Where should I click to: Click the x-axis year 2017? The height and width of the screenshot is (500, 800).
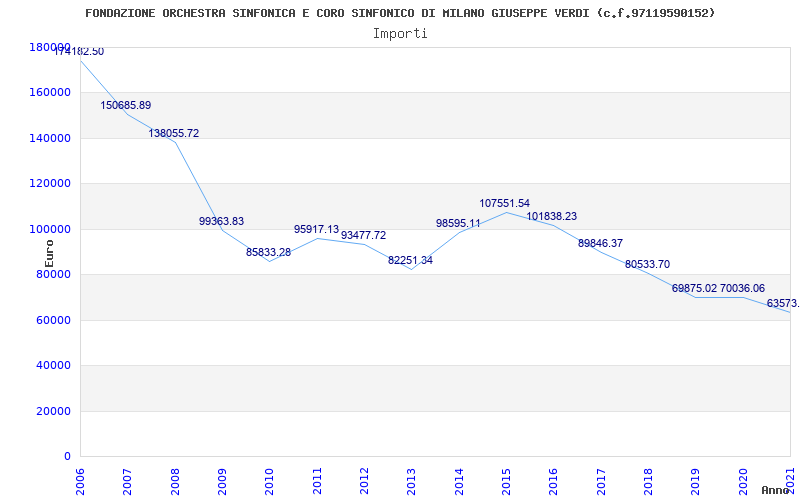[601, 481]
